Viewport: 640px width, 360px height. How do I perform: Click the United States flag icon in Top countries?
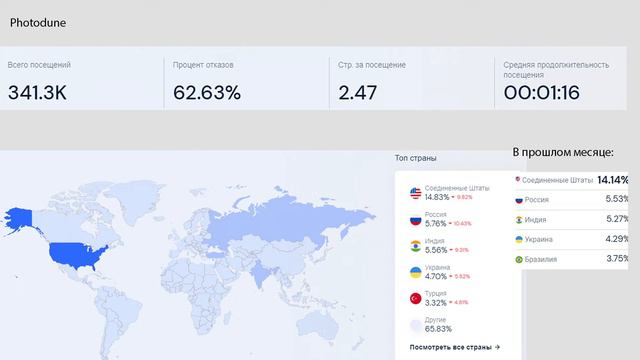(x=416, y=193)
